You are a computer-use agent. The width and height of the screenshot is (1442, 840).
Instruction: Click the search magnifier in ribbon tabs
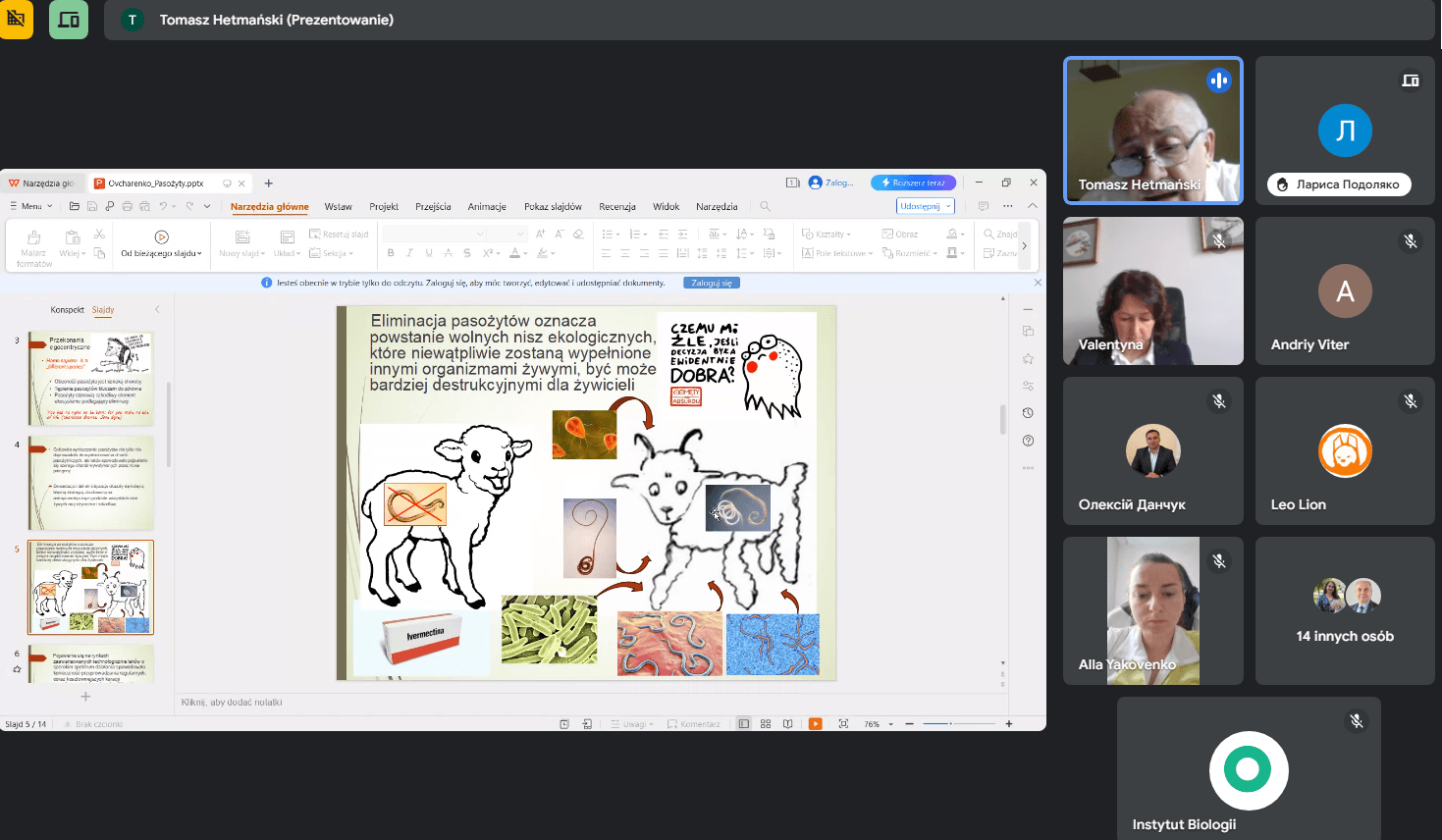point(765,206)
